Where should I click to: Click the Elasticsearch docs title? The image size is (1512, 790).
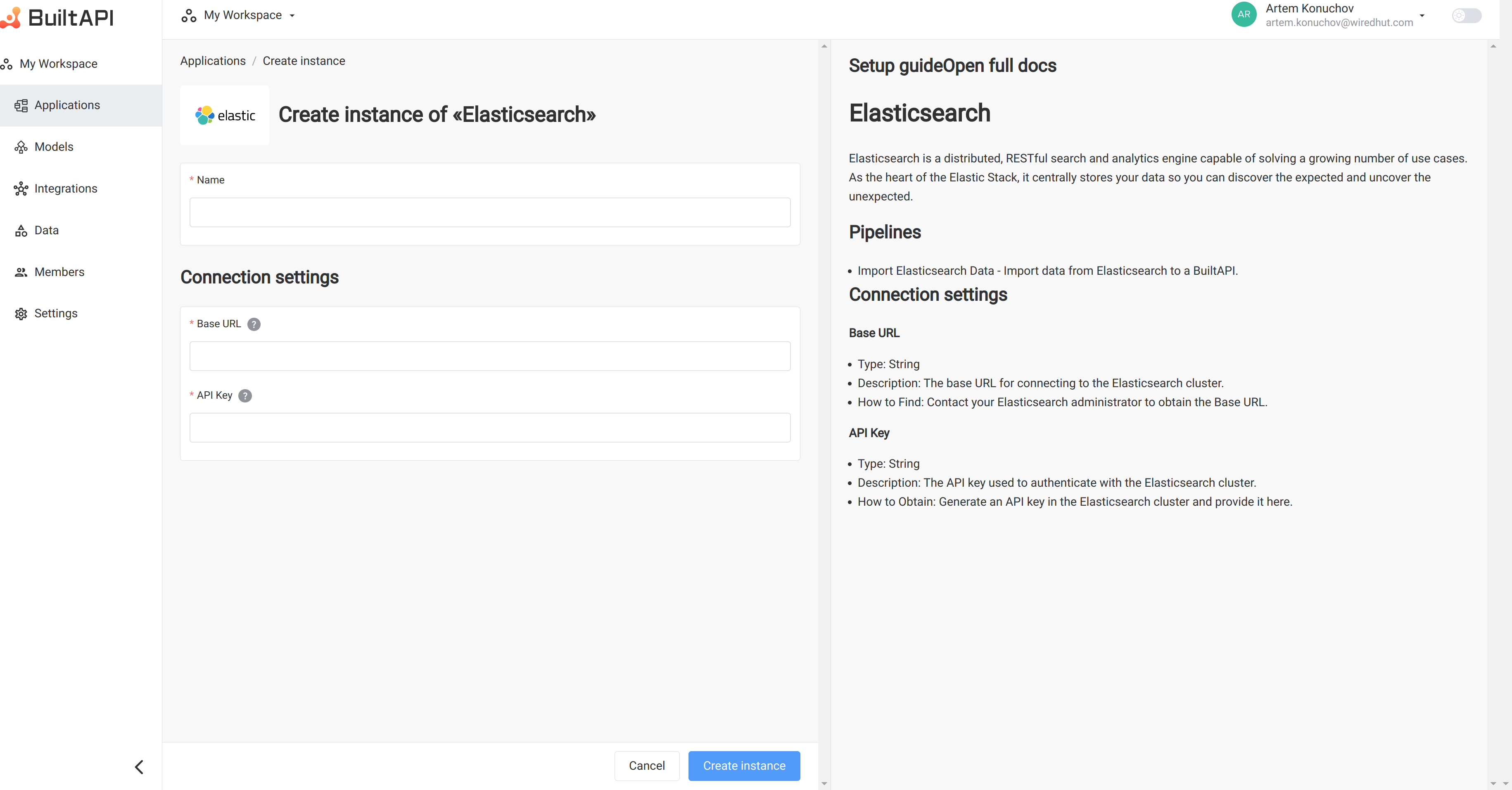(x=919, y=113)
